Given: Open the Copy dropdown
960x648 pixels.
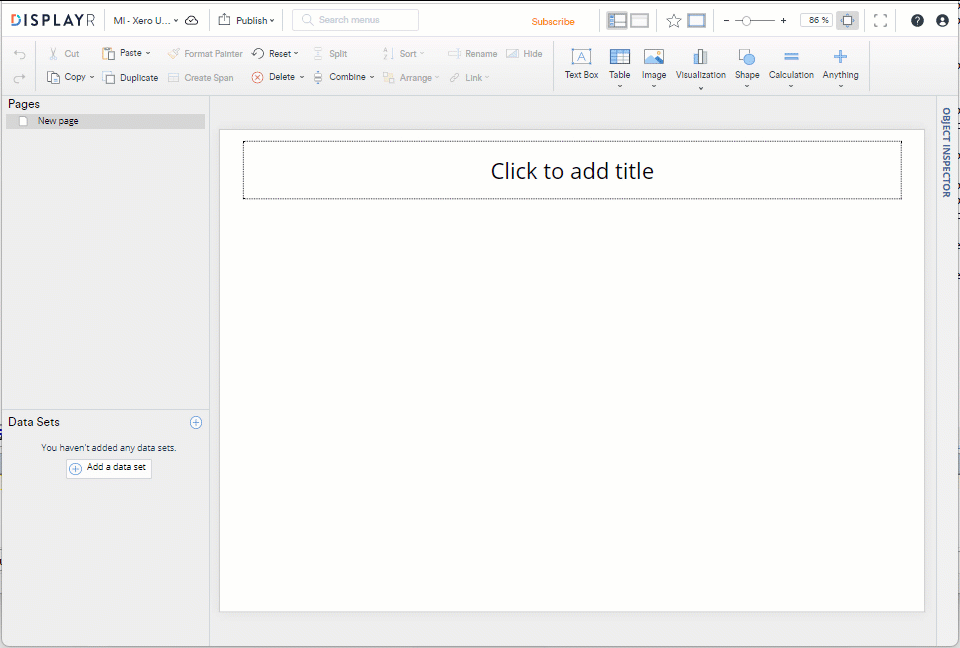Looking at the screenshot, I should [x=71, y=77].
